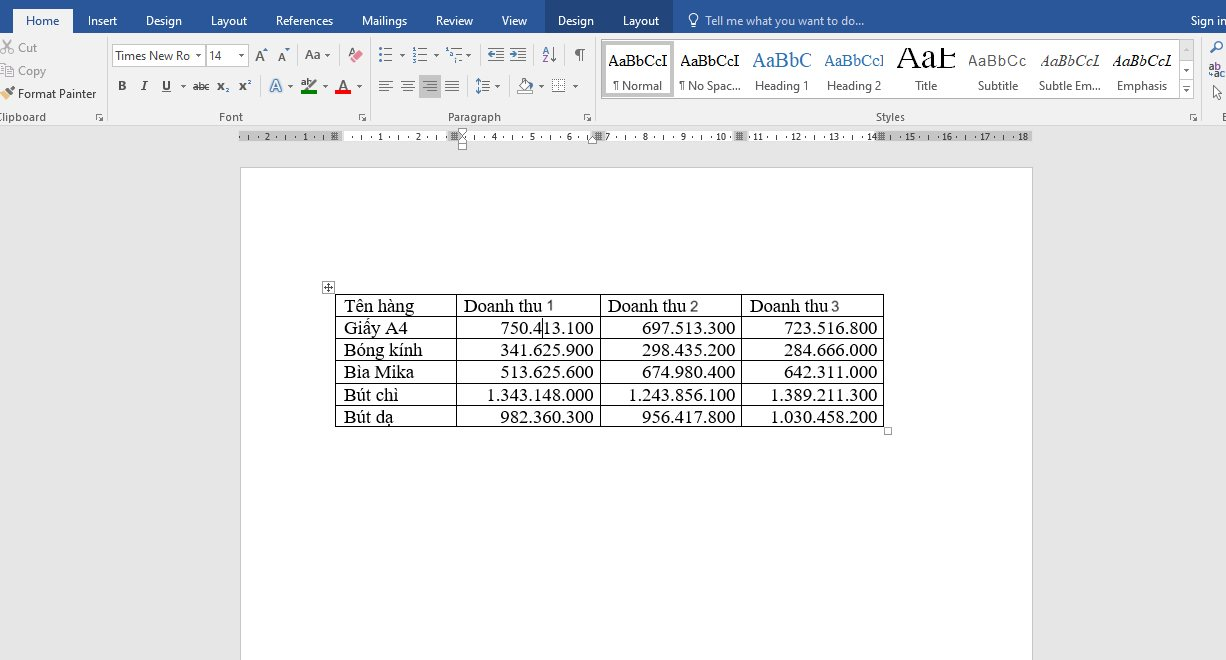Toggle Strikethrough formatting
The height and width of the screenshot is (660, 1226).
pos(201,87)
